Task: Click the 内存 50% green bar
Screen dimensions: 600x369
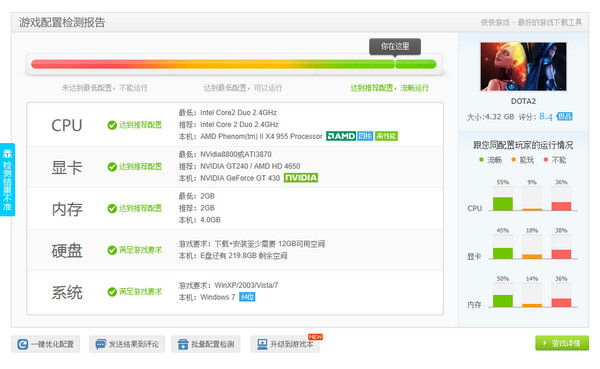Action: (503, 301)
